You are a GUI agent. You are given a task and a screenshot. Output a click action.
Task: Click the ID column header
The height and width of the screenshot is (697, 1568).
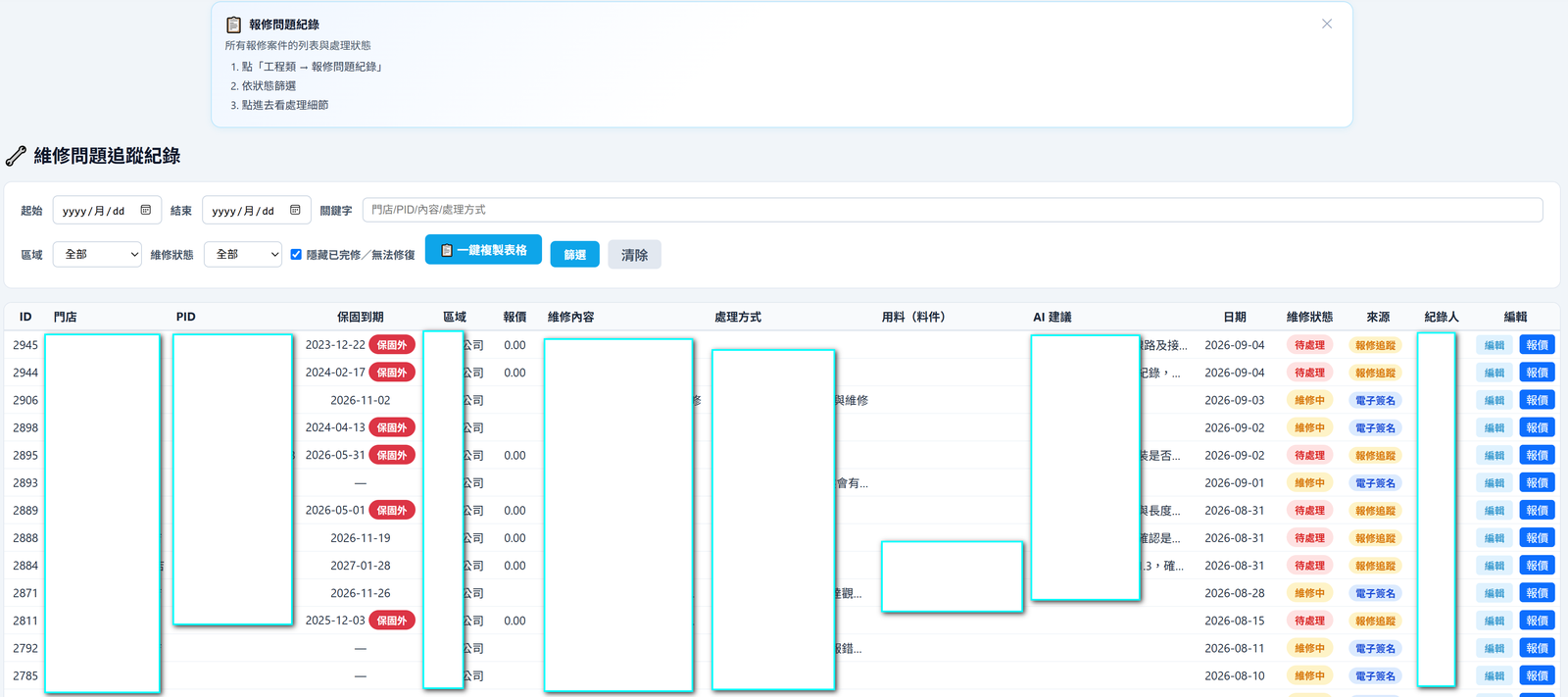[25, 317]
